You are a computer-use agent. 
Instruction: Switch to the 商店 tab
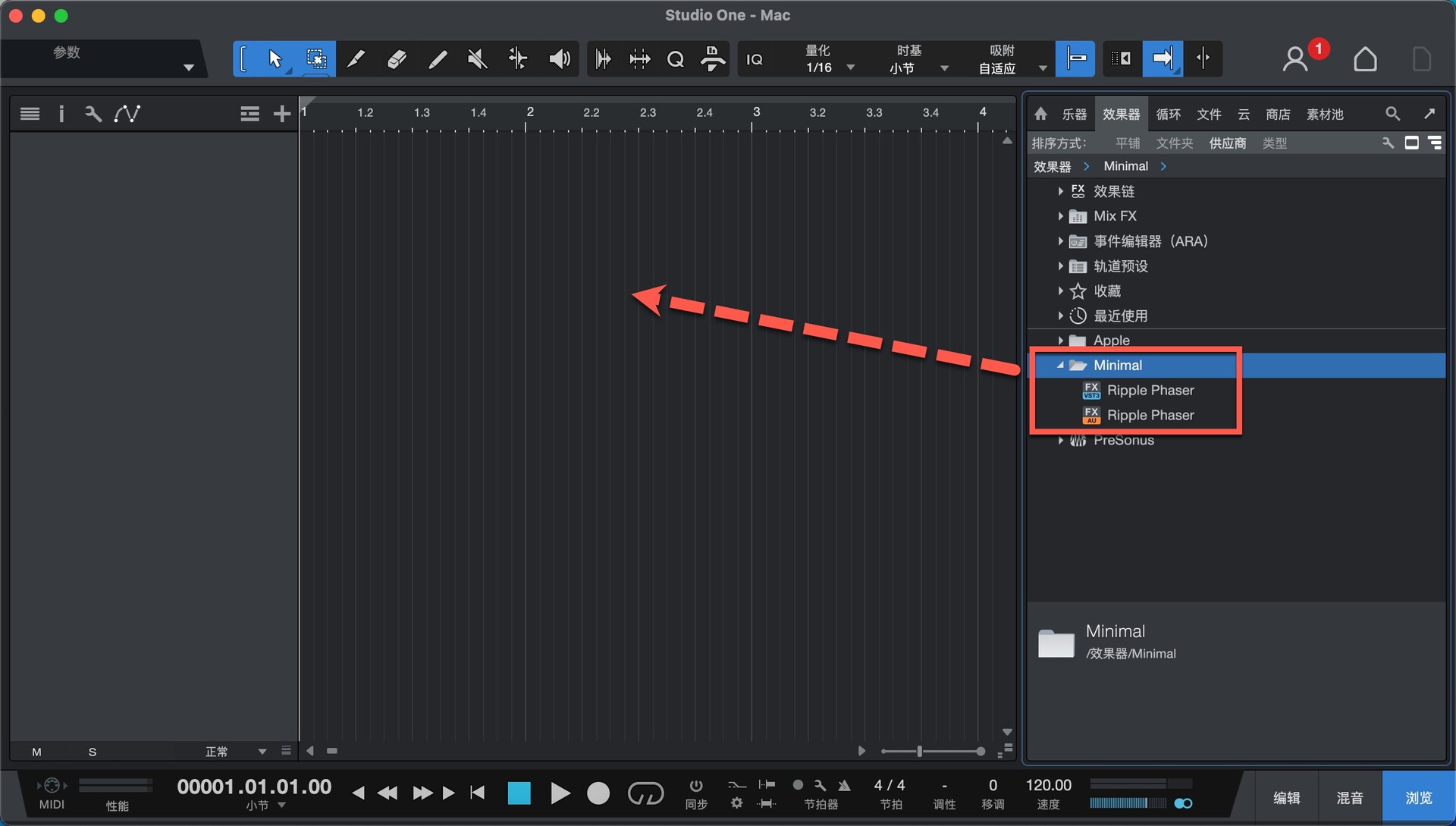1278,114
